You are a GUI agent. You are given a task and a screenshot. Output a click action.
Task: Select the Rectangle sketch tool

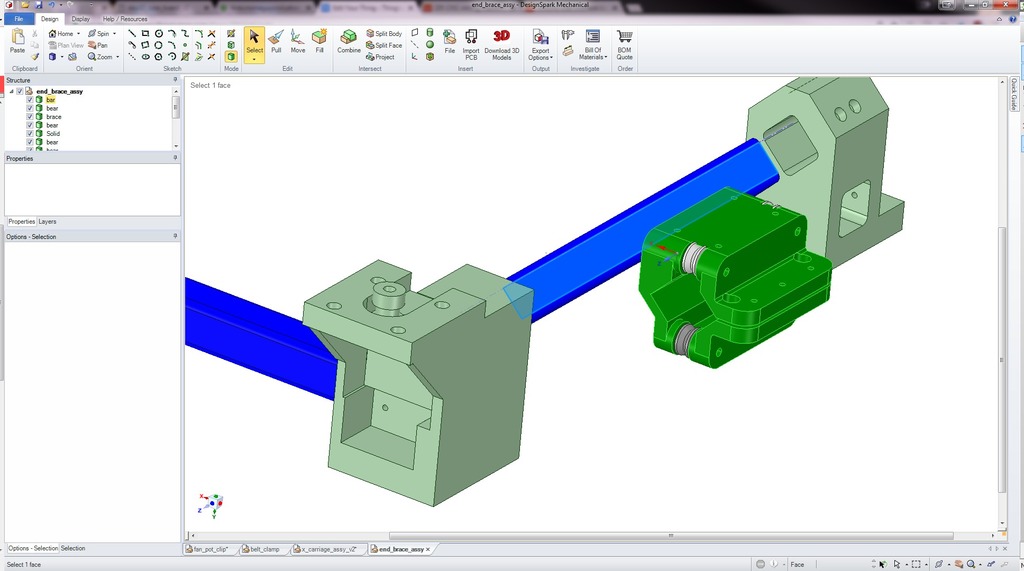[145, 33]
